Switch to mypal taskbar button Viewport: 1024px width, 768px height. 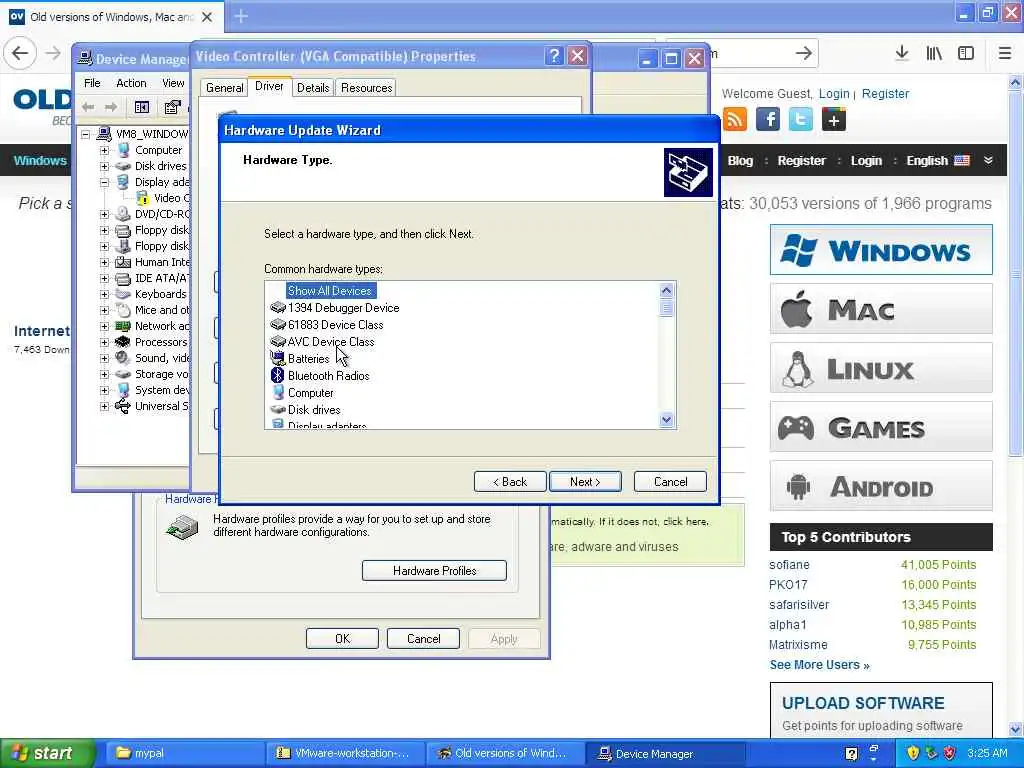pyautogui.click(x=183, y=753)
